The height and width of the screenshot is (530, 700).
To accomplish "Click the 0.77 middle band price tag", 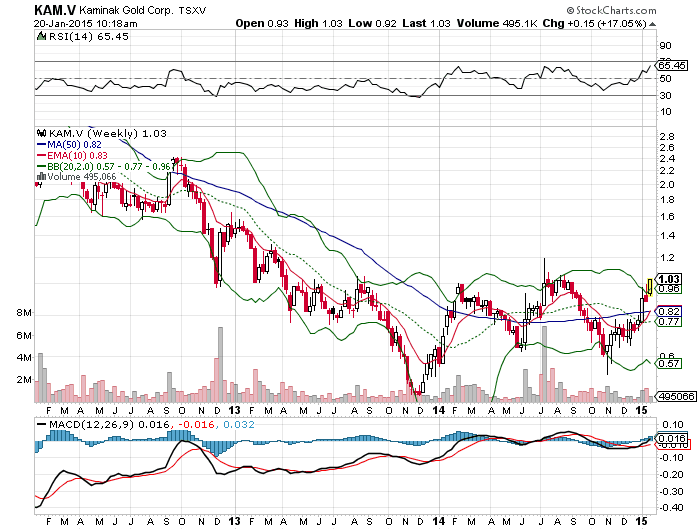I will pos(669,321).
